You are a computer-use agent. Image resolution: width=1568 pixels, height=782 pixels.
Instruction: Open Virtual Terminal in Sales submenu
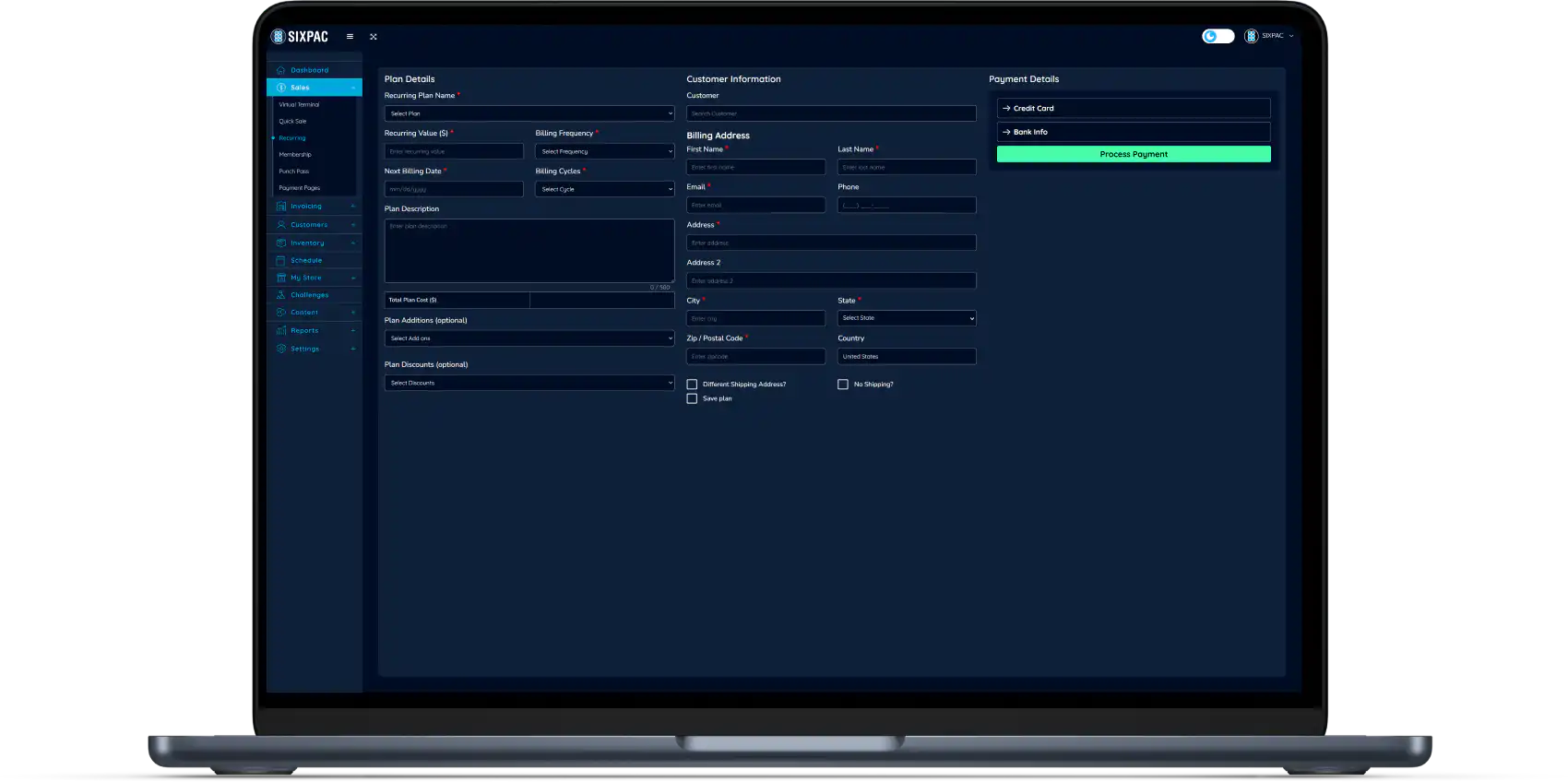click(299, 105)
